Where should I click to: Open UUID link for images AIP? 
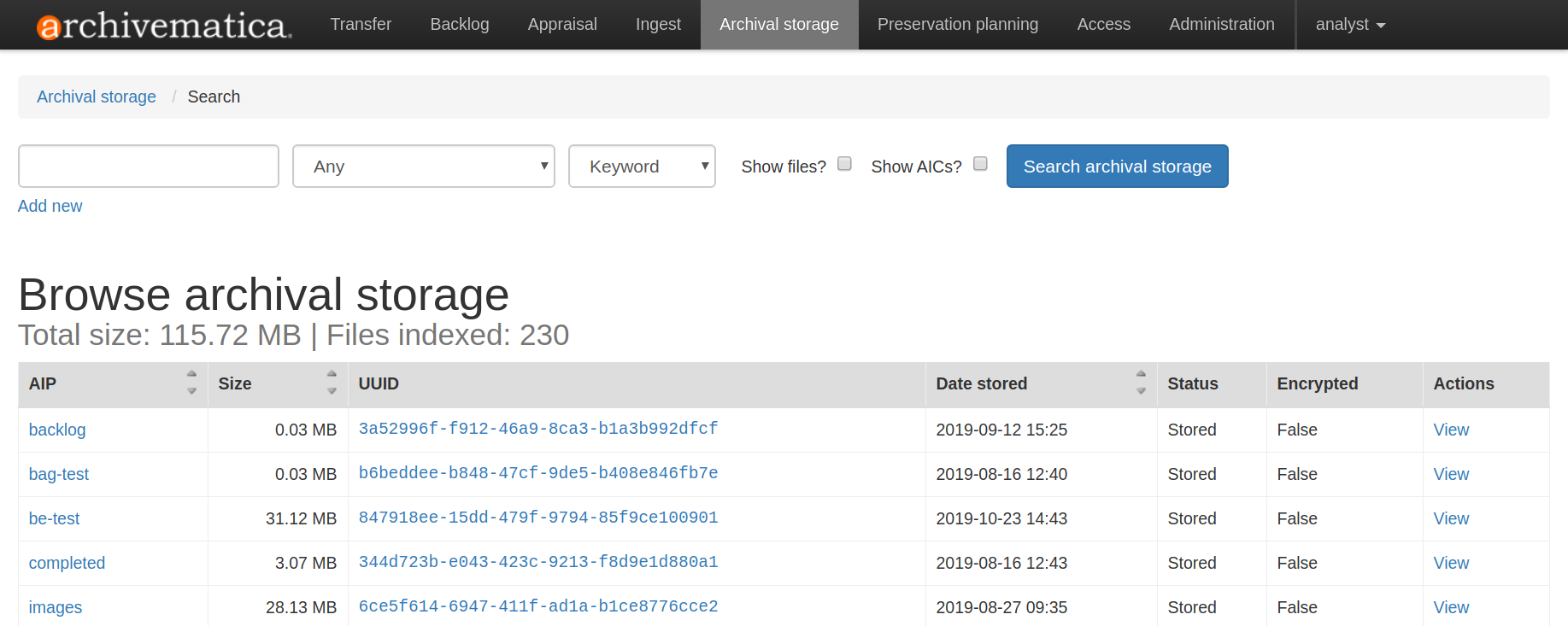coord(537,606)
